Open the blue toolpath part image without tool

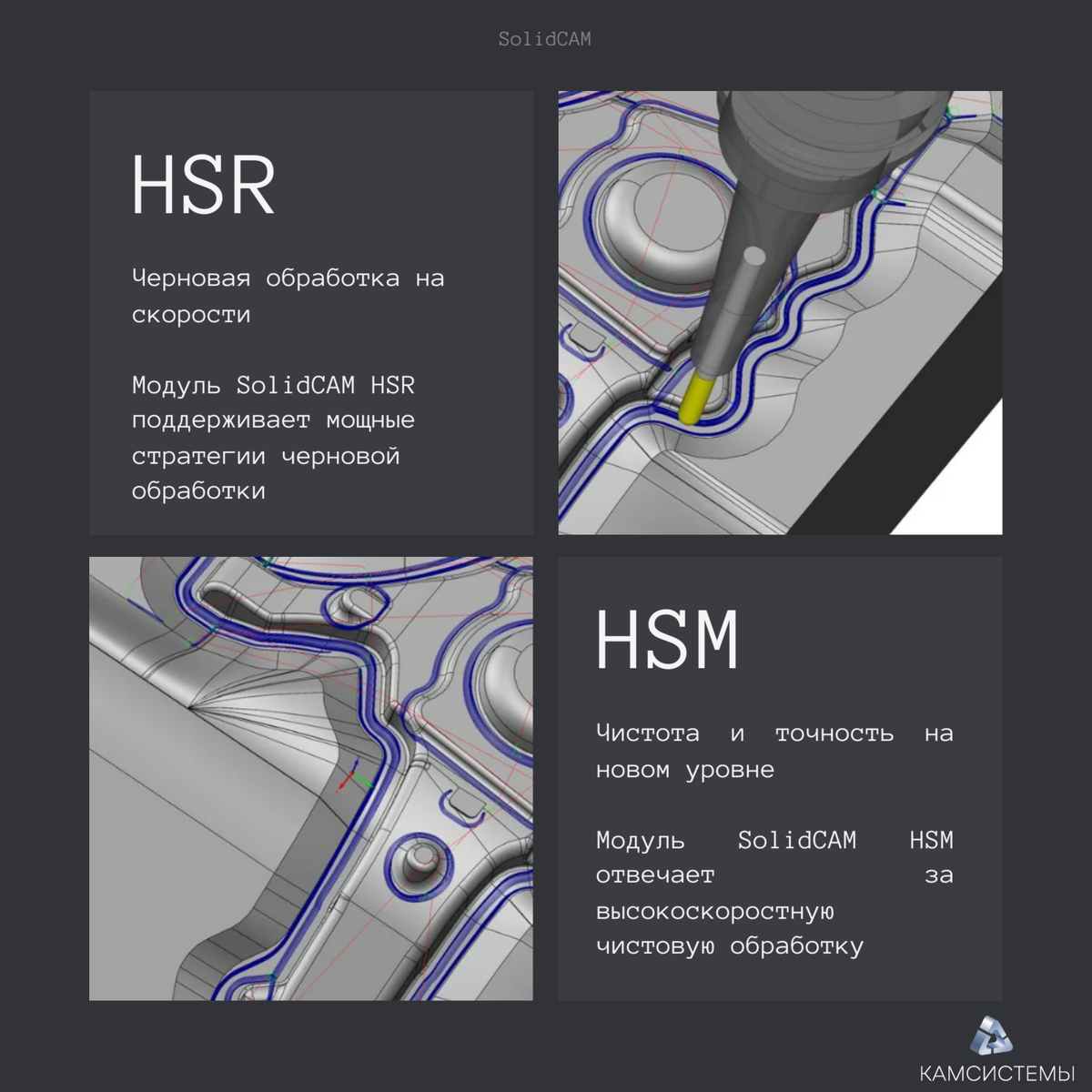pos(311,779)
